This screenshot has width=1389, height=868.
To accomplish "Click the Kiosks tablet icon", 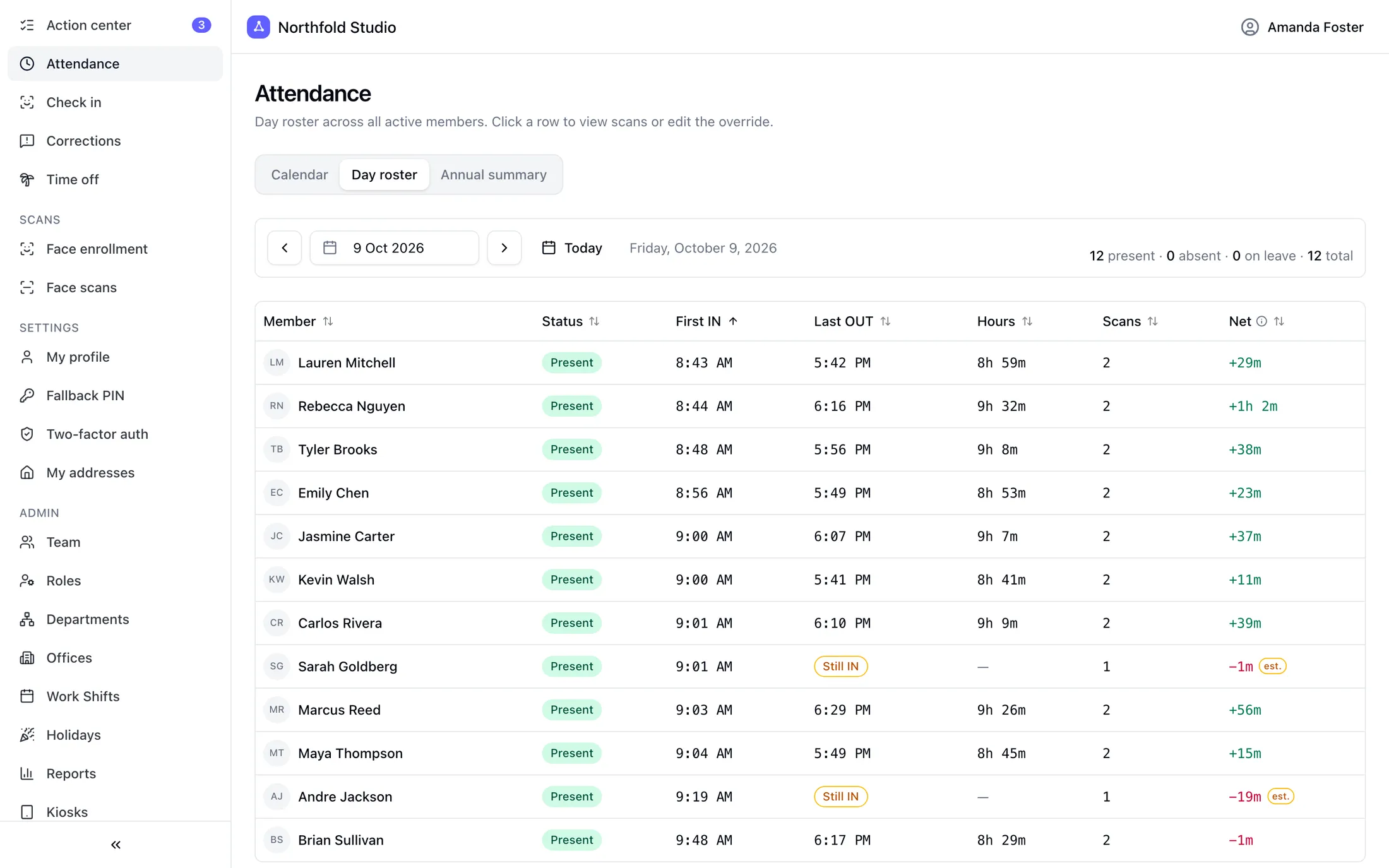I will point(27,811).
